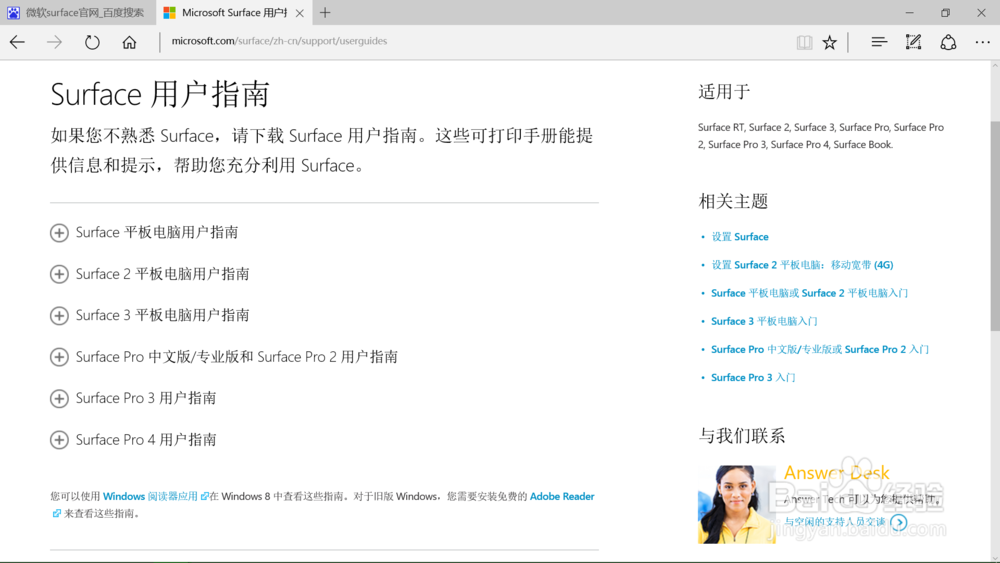1000x563 pixels.
Task: Click the 与我们联系 heading
Action: 742,436
